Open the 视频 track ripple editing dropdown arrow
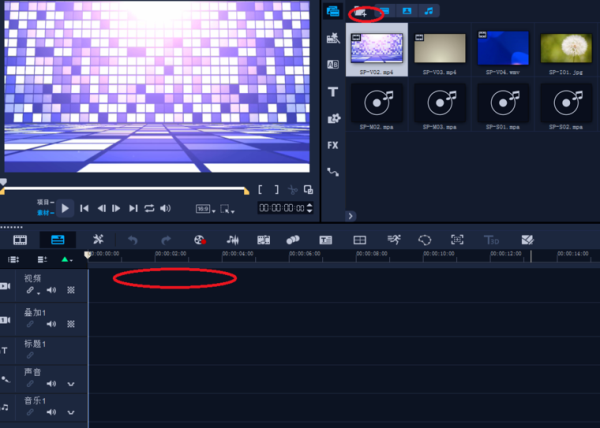The height and width of the screenshot is (428, 600). [x=38, y=293]
